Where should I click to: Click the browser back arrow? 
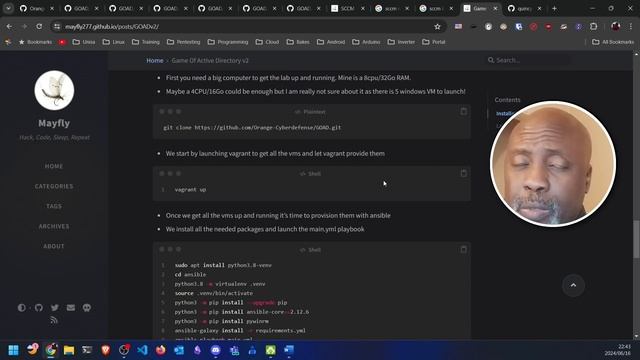click(x=9, y=27)
